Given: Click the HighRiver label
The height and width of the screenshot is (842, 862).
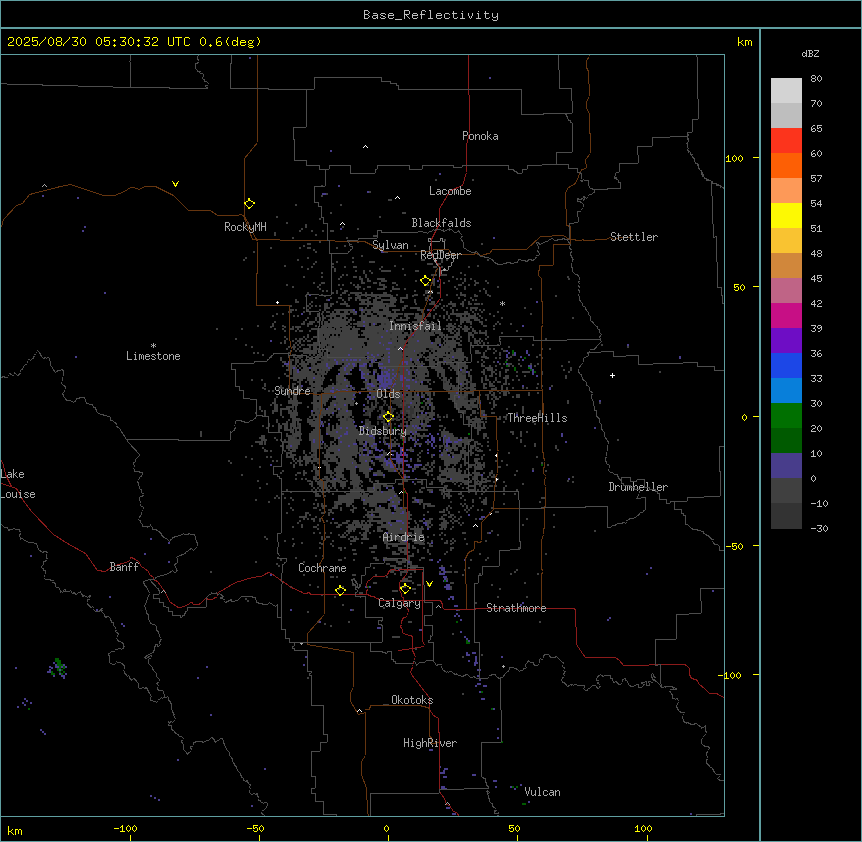Looking at the screenshot, I should pos(430,743).
